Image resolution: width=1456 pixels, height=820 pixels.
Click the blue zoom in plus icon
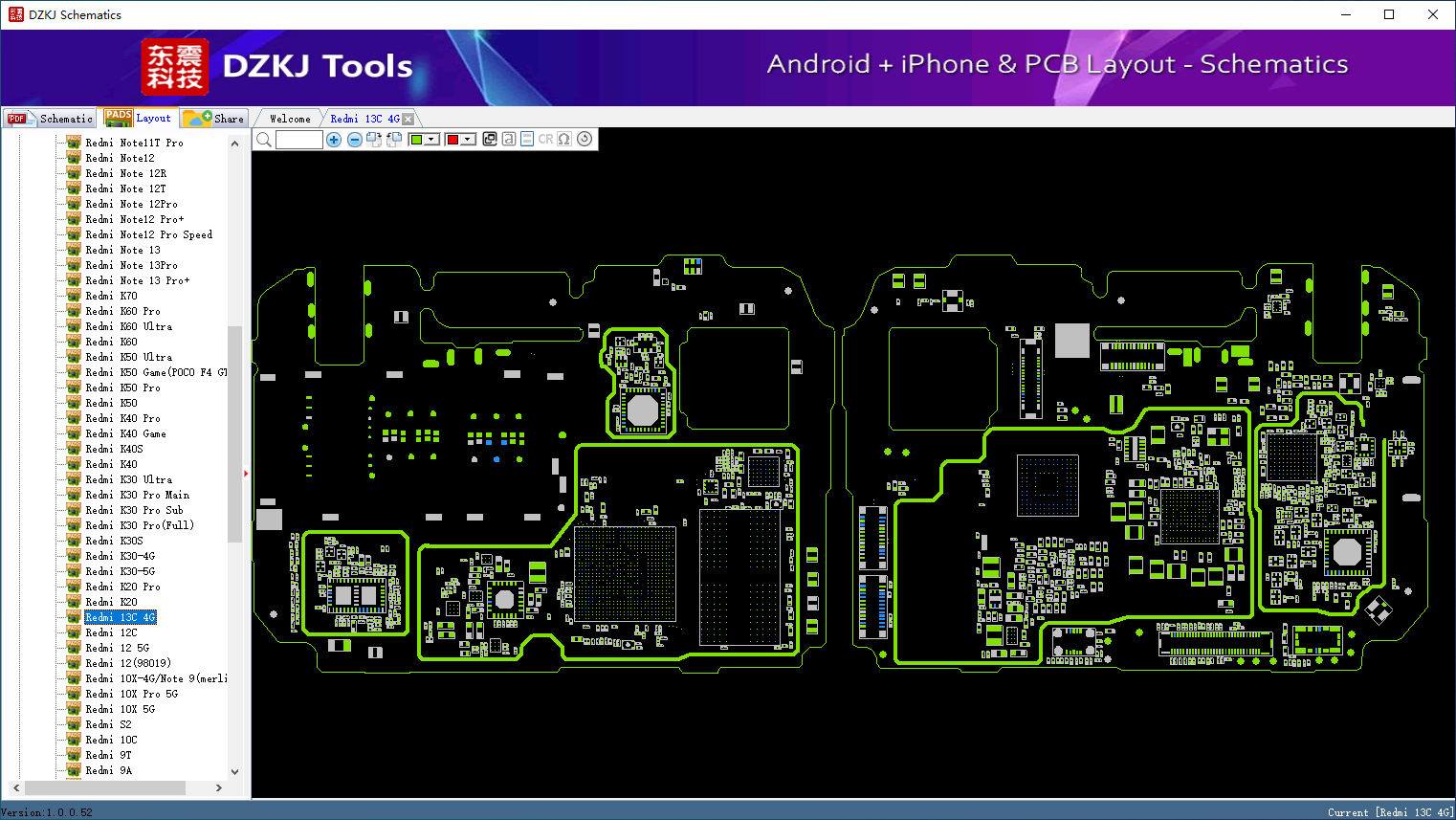[x=334, y=140]
